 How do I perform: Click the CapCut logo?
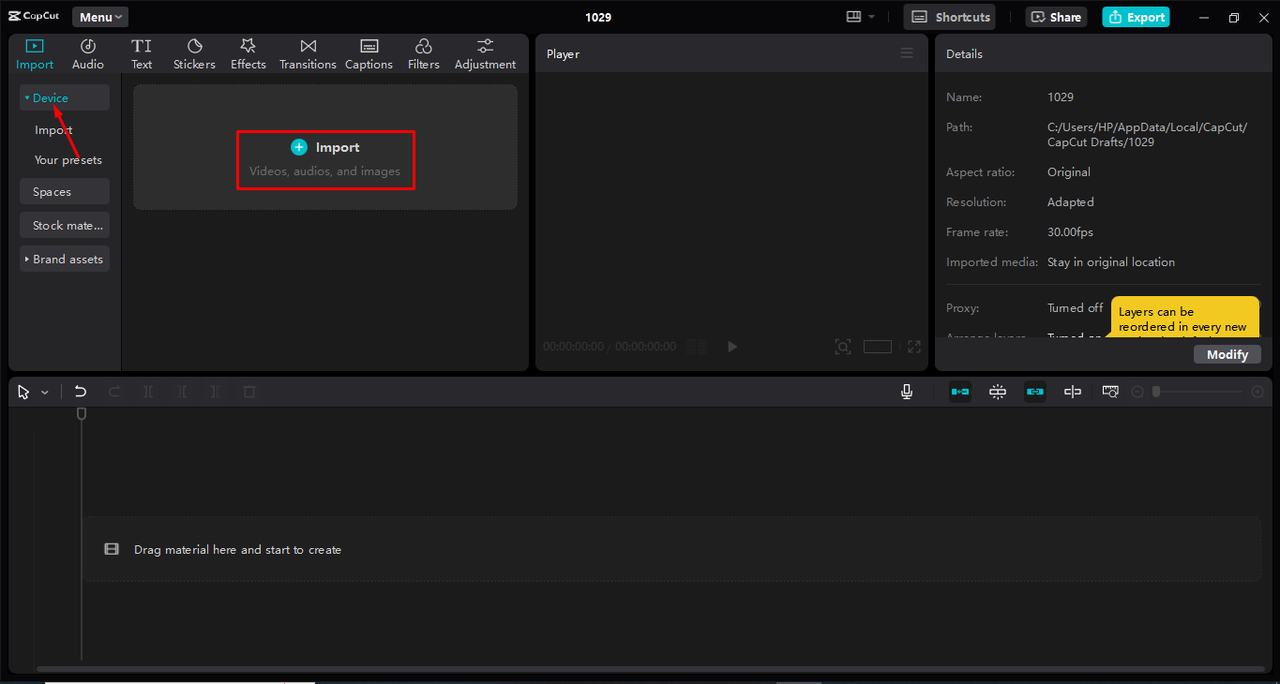click(34, 16)
